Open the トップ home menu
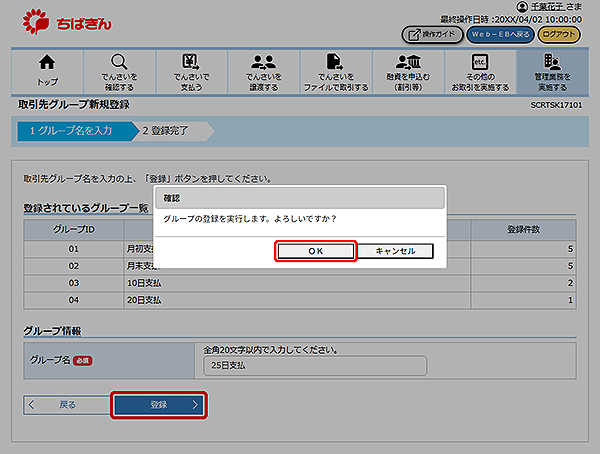The width and height of the screenshot is (600, 454). pos(47,72)
